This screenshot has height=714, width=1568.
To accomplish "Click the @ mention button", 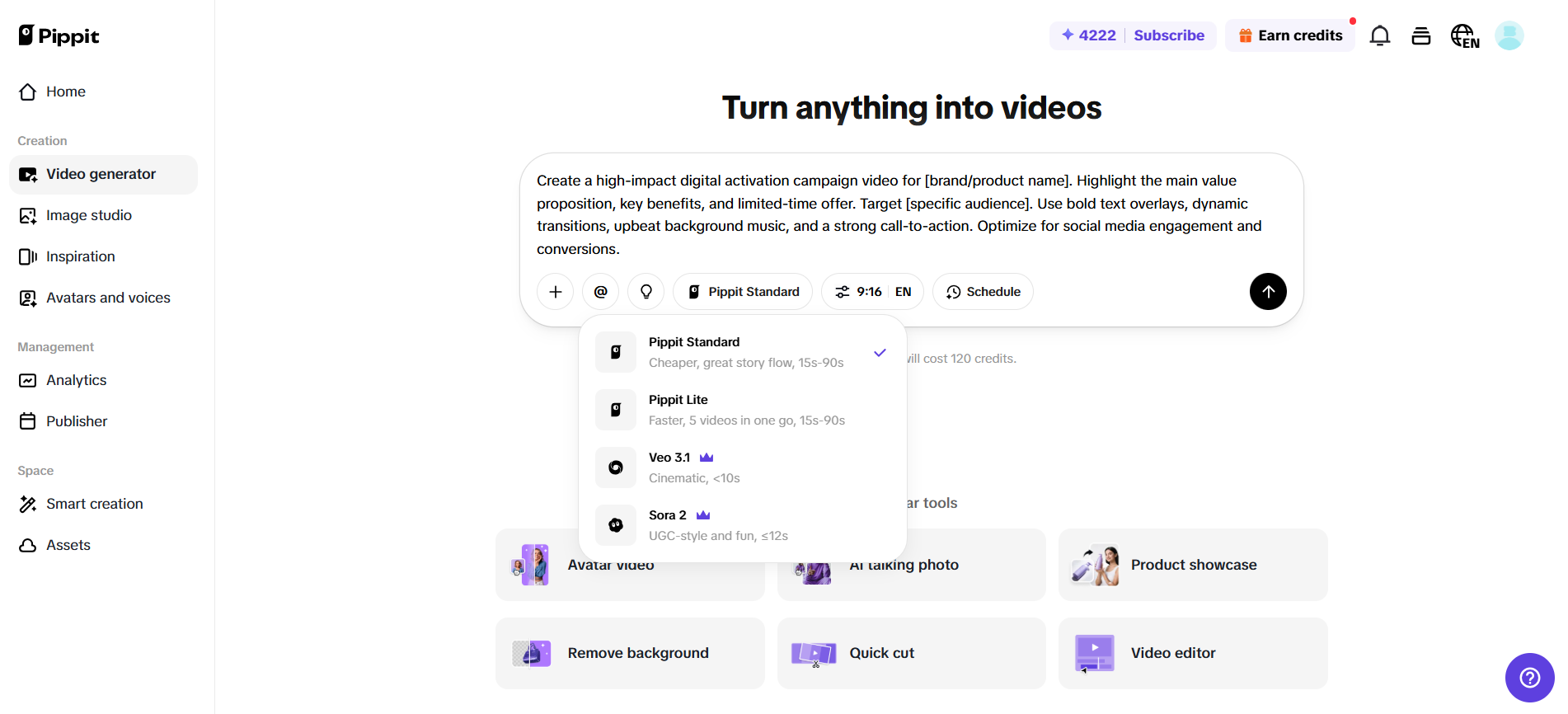I will point(601,292).
